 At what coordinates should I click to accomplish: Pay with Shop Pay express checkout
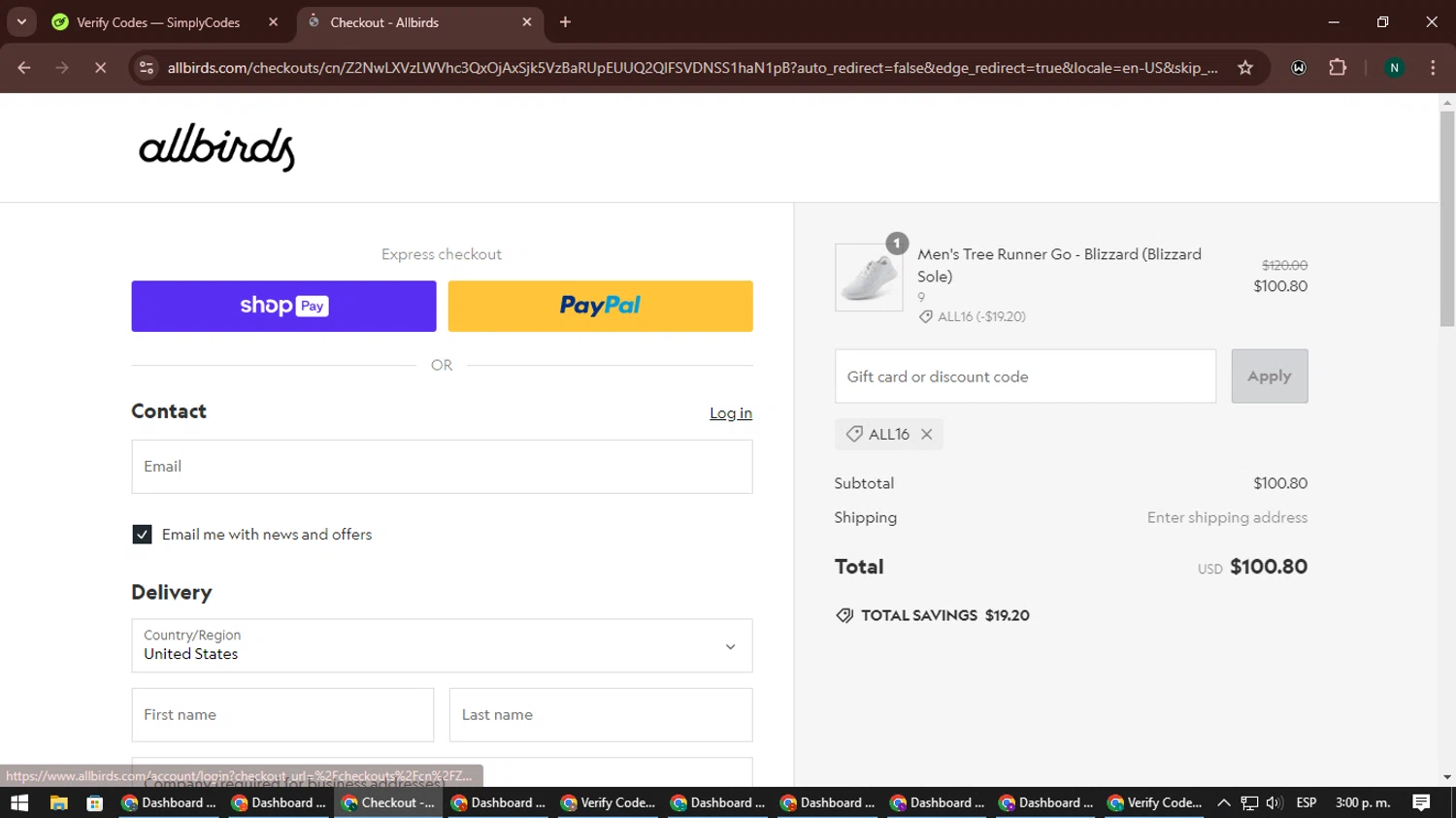click(283, 306)
